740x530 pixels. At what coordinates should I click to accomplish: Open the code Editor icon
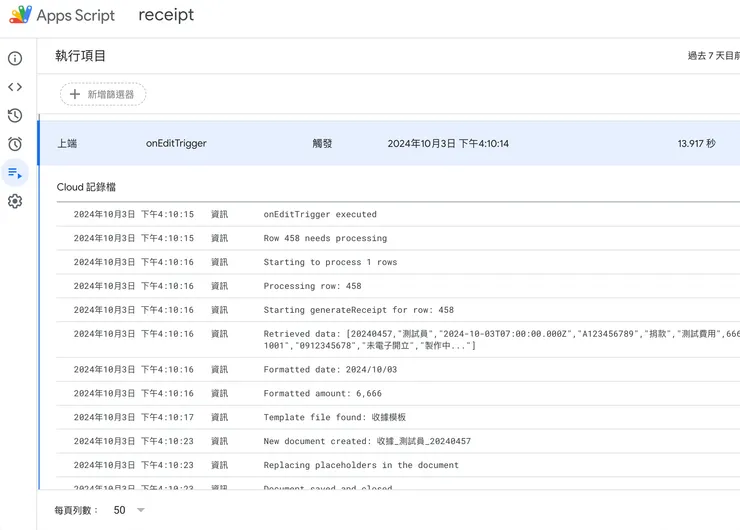pyautogui.click(x=15, y=87)
